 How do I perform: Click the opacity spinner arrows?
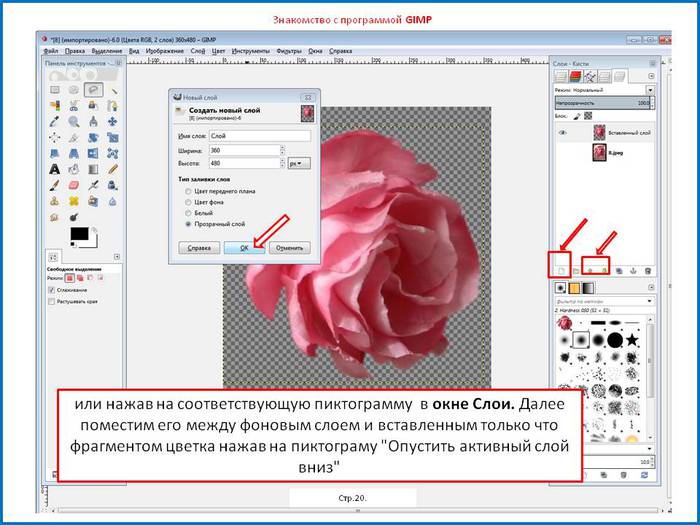pos(652,103)
